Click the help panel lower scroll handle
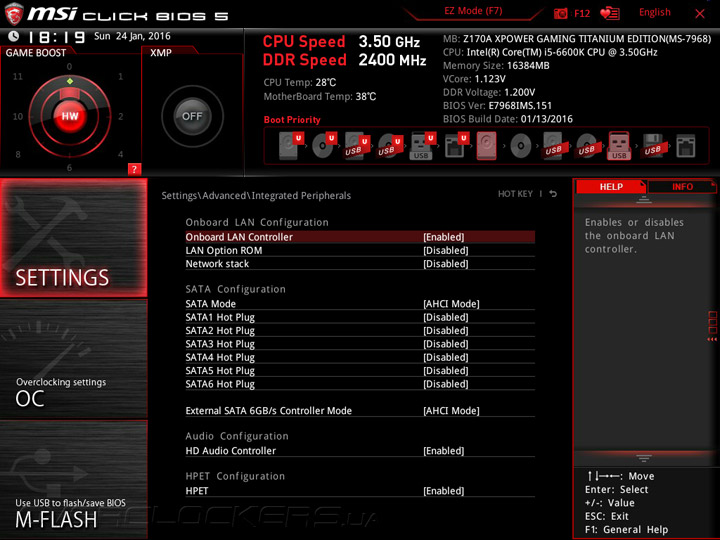 pos(644,458)
